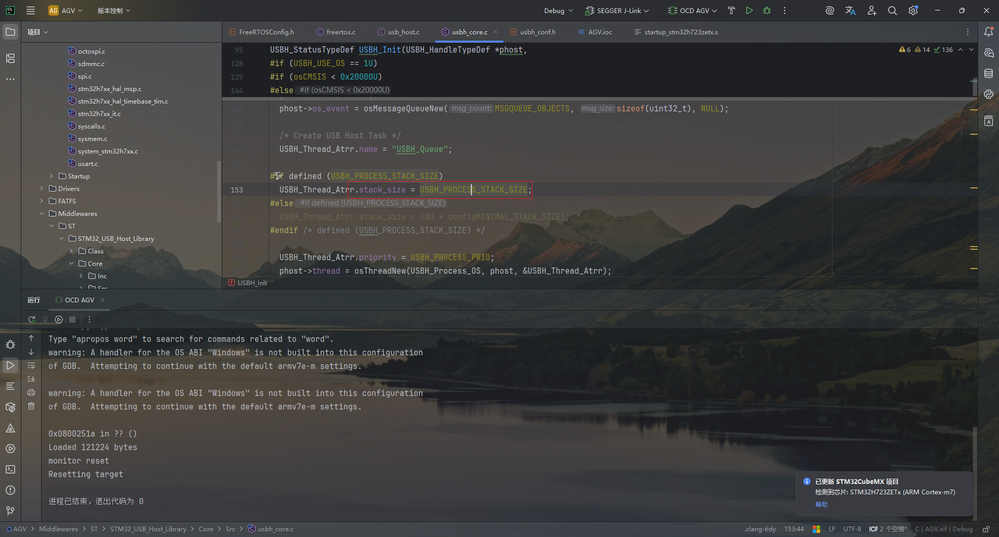Open Search Everywhere magnifier icon
Image resolution: width=999 pixels, height=537 pixels.
[892, 11]
